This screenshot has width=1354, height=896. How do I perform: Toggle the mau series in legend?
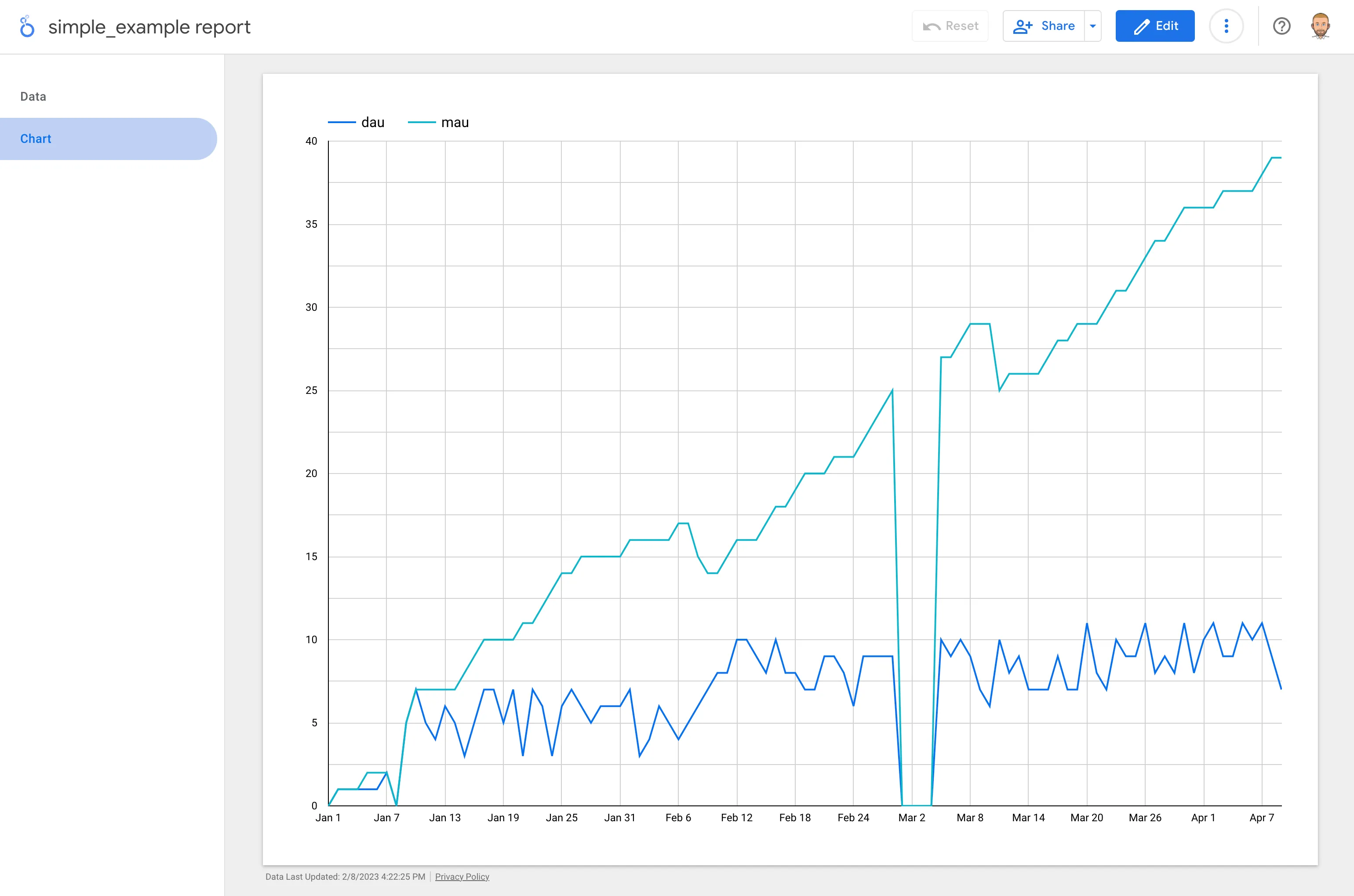tap(455, 122)
